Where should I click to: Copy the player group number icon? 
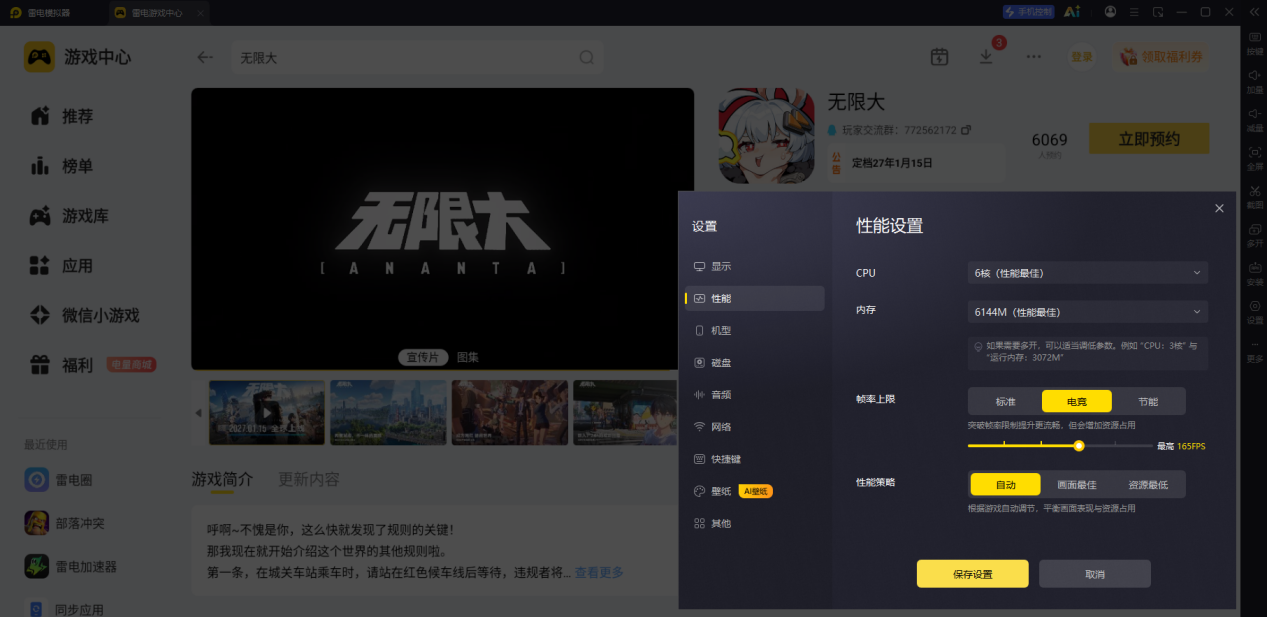point(966,130)
